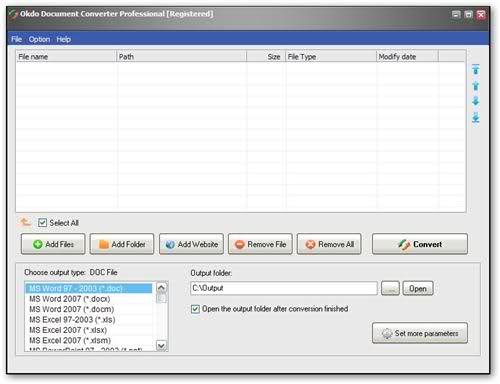The height and width of the screenshot is (384, 500).
Task: Click the Remove File button
Action: [260, 244]
